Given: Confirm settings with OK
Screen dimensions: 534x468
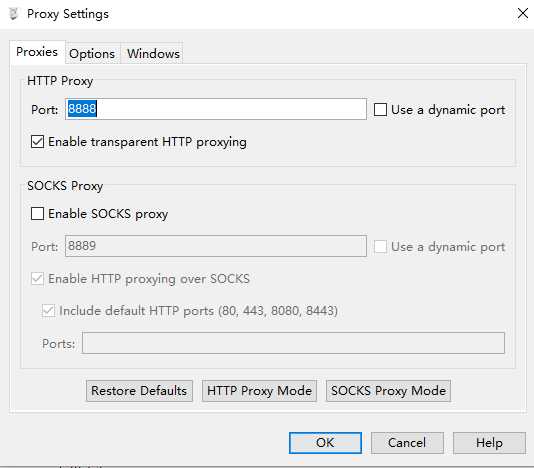Looking at the screenshot, I should pyautogui.click(x=325, y=443).
